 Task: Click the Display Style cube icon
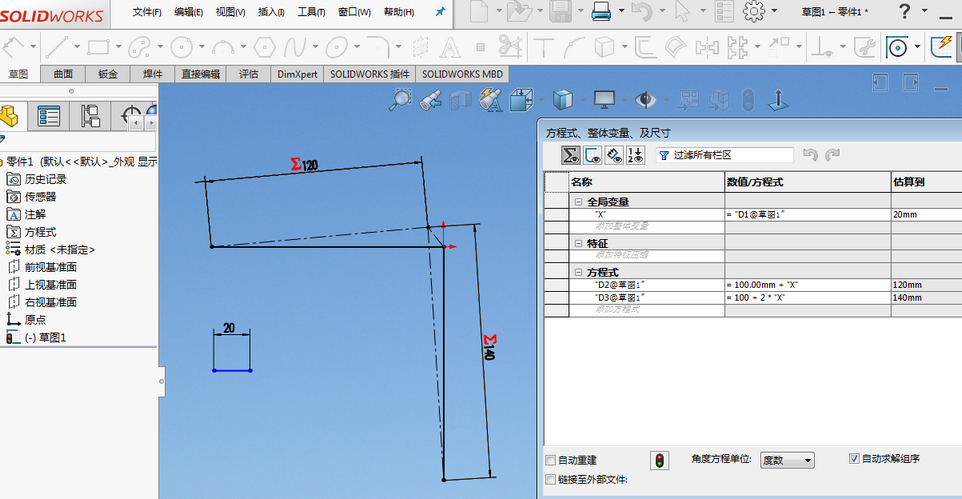coord(562,99)
